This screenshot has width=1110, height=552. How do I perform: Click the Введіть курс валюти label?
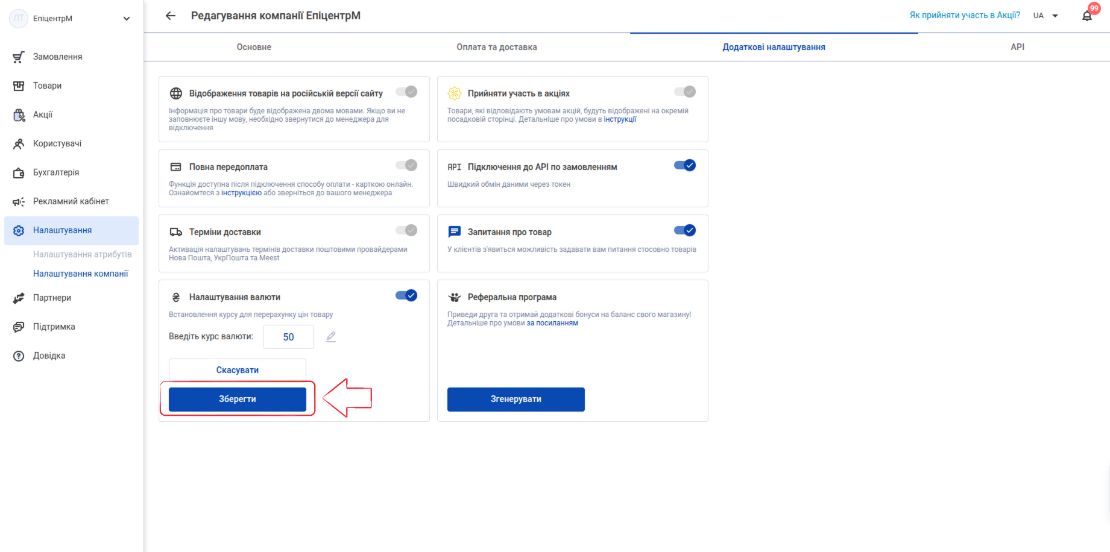(x=211, y=336)
